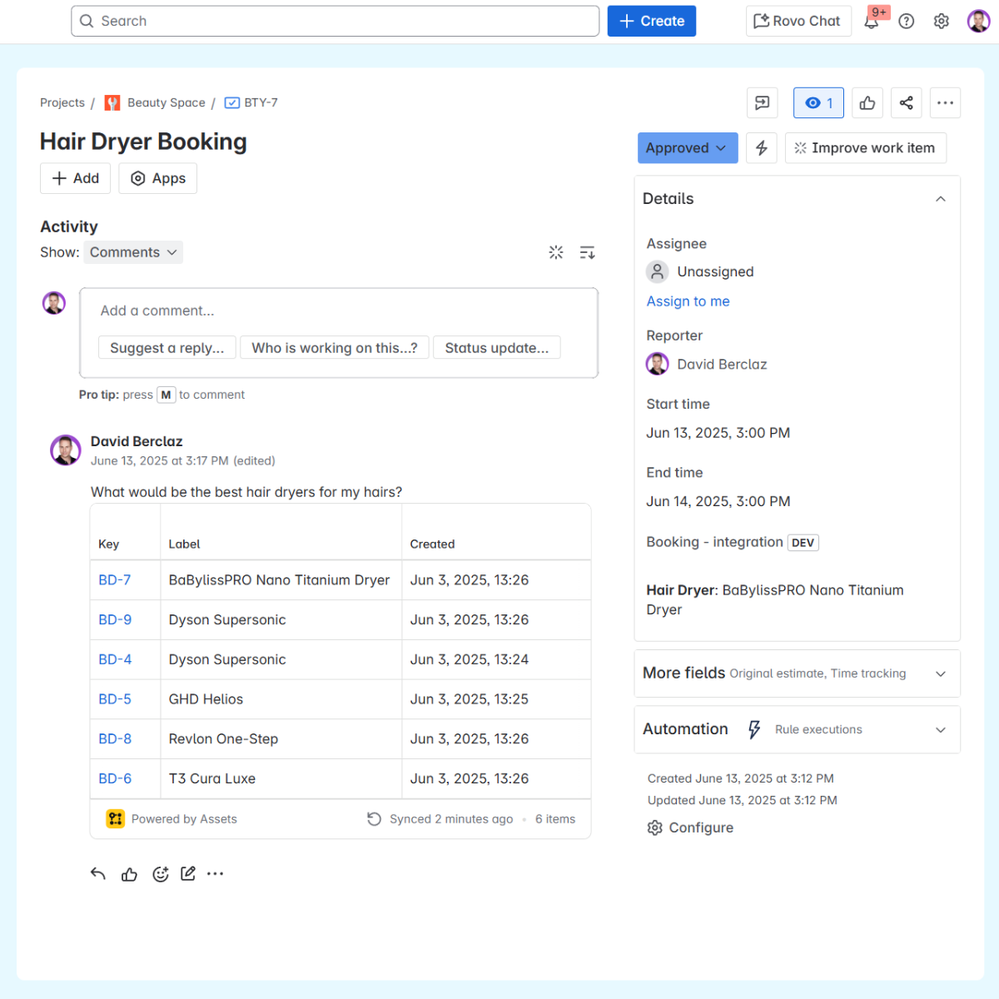Click the Add button under title
This screenshot has height=999, width=999.
[75, 178]
